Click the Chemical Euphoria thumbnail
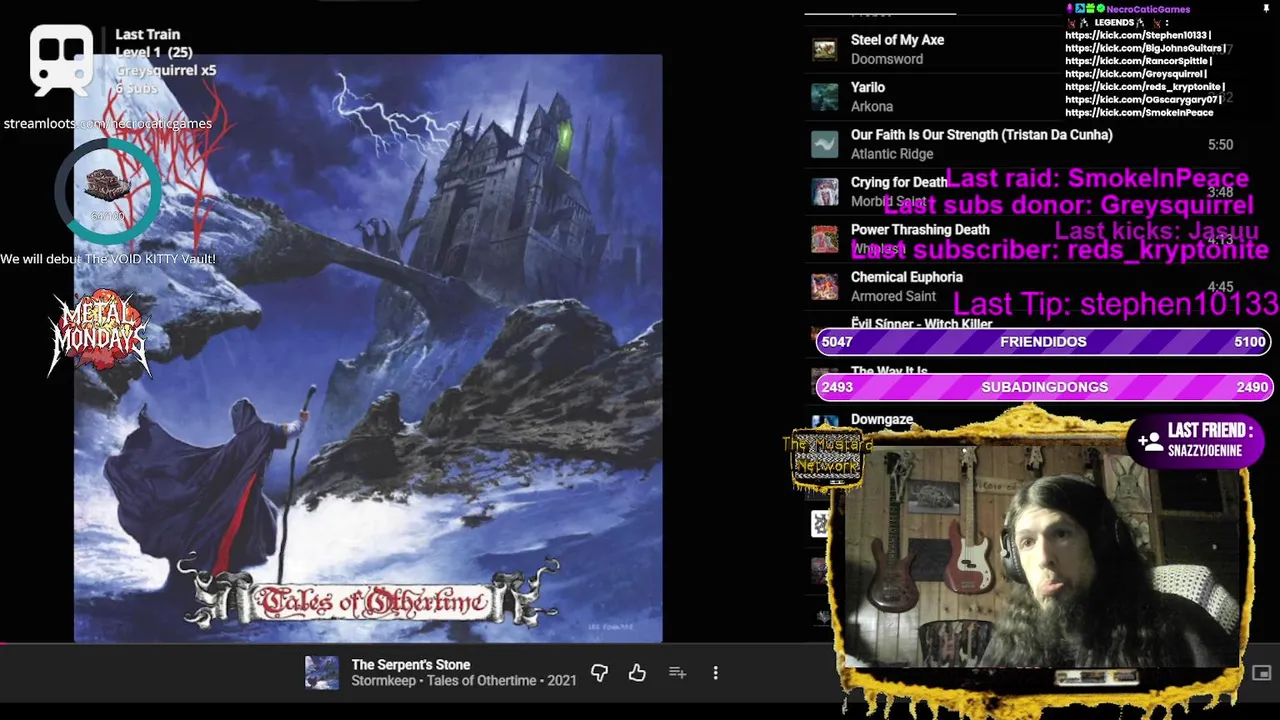The image size is (1280, 720). pyautogui.click(x=824, y=287)
